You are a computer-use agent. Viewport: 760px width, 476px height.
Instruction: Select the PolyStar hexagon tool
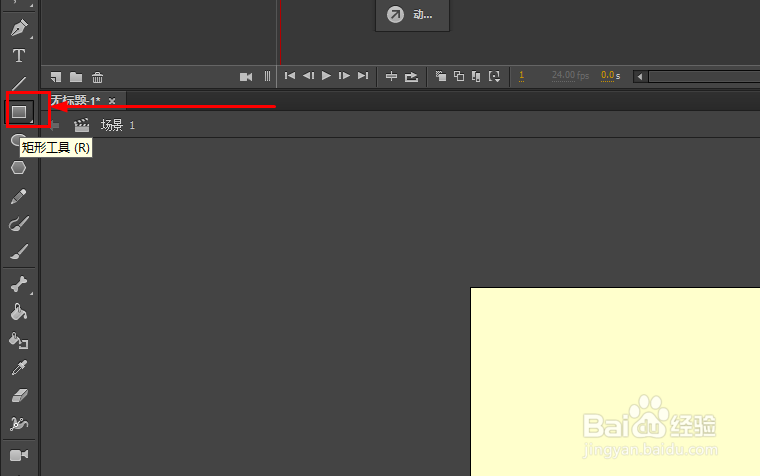[x=18, y=168]
